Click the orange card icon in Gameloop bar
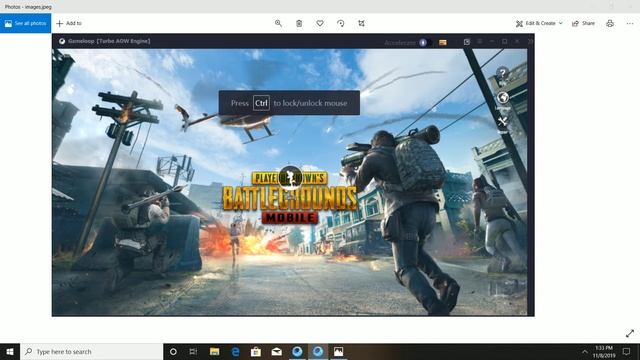 [x=443, y=42]
